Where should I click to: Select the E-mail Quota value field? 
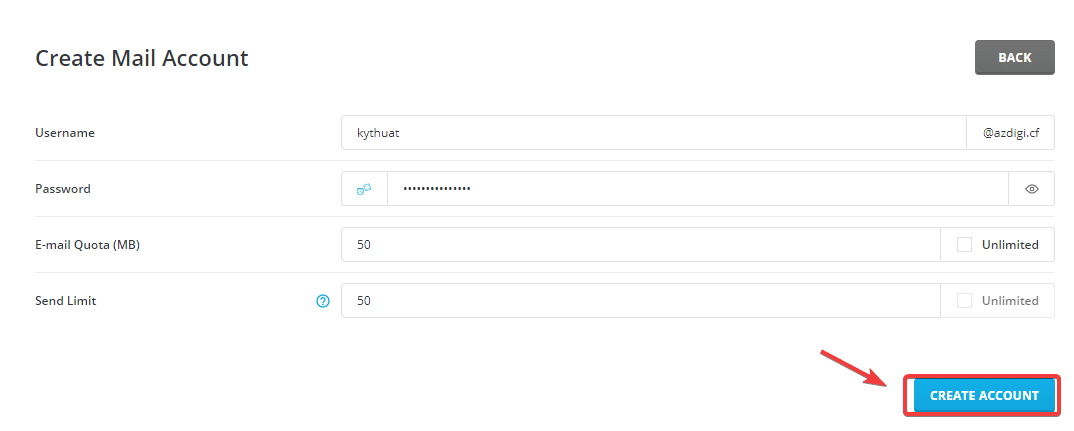point(640,244)
